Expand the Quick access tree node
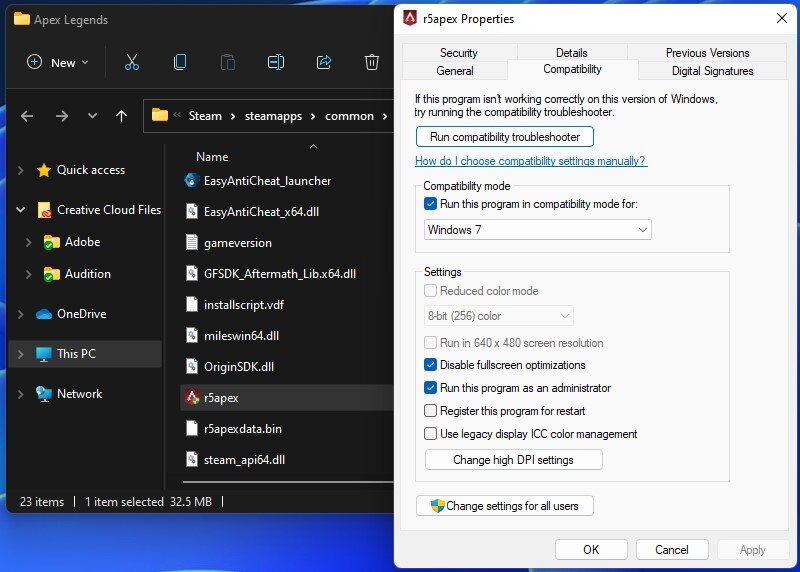800x572 pixels. click(x=20, y=170)
